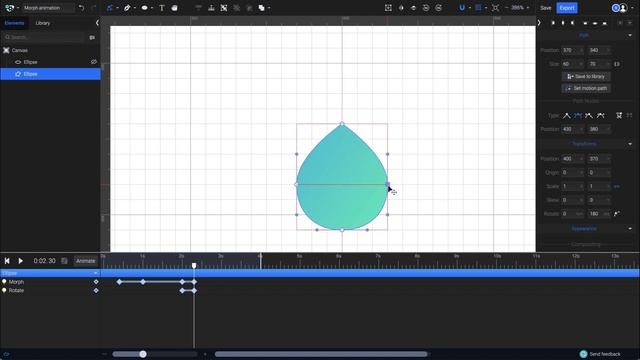Click the align vertically toolbar icon

(x=211, y=8)
